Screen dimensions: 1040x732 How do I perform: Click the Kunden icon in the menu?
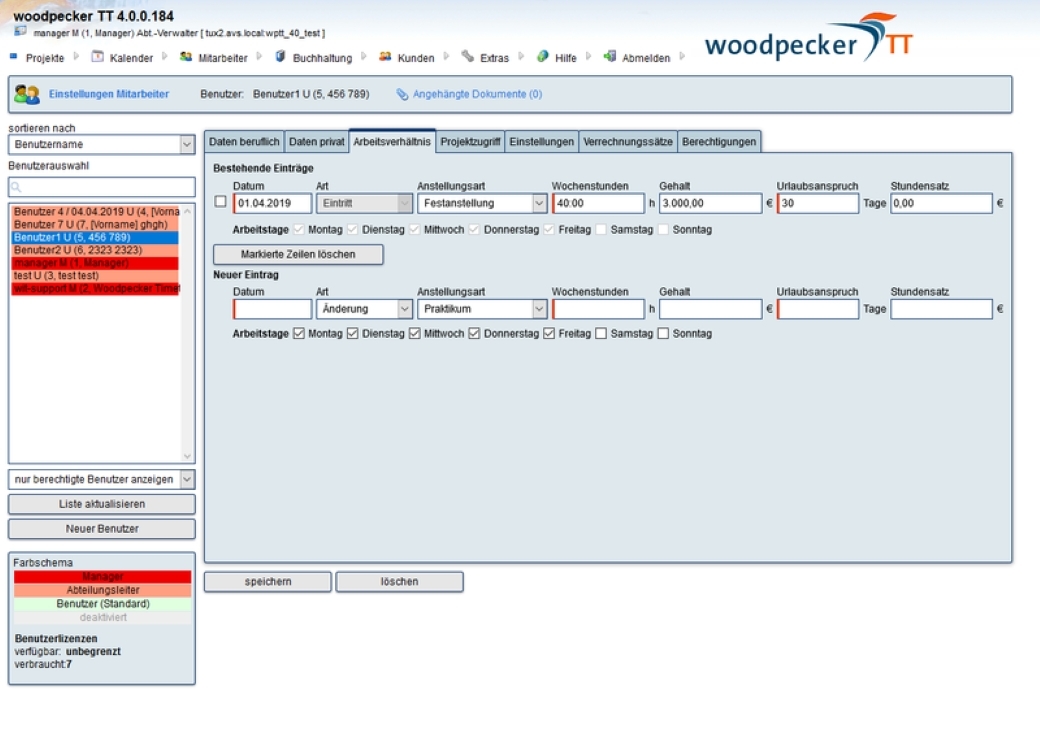pos(385,57)
